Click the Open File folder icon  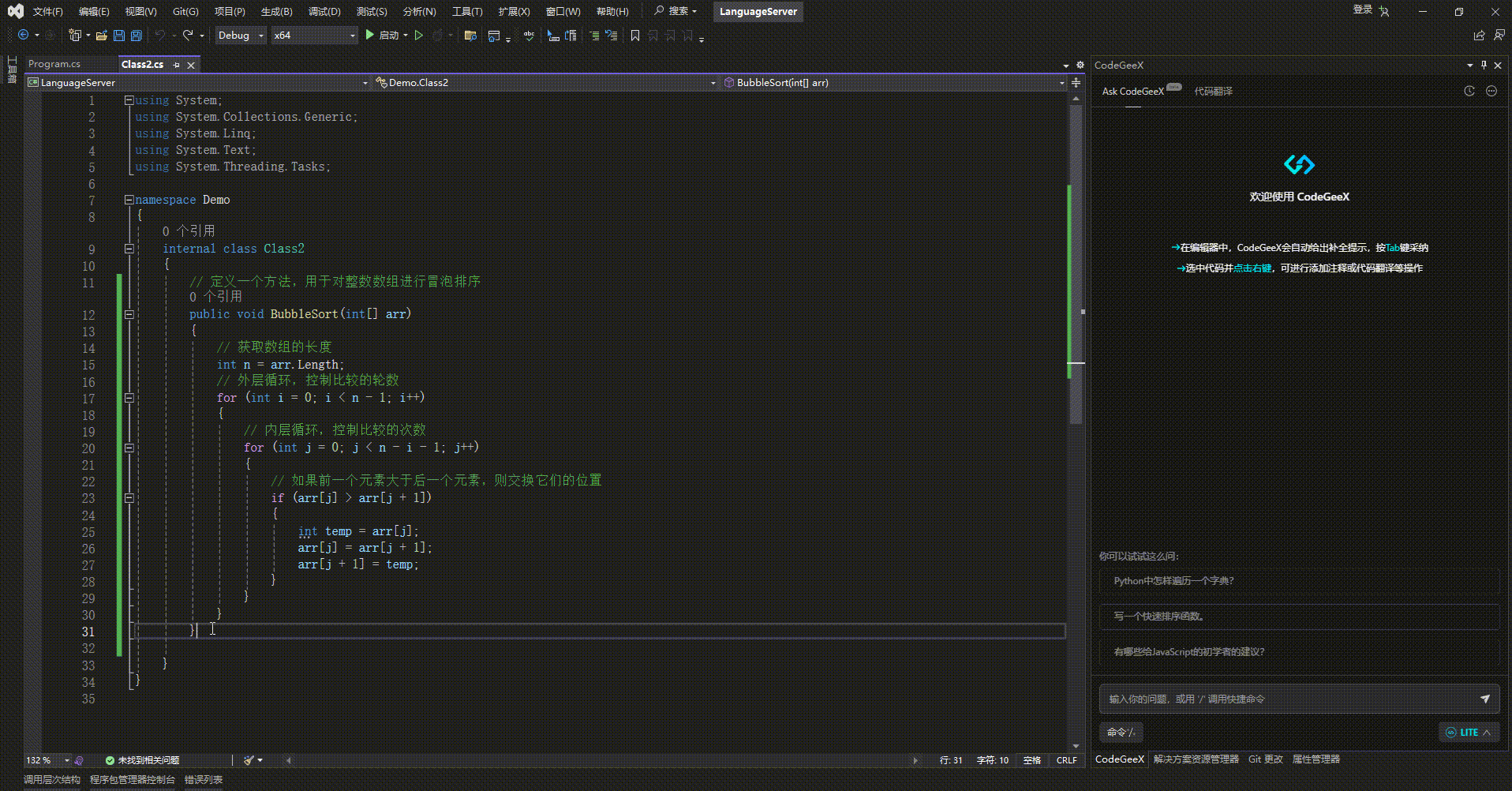(101, 35)
